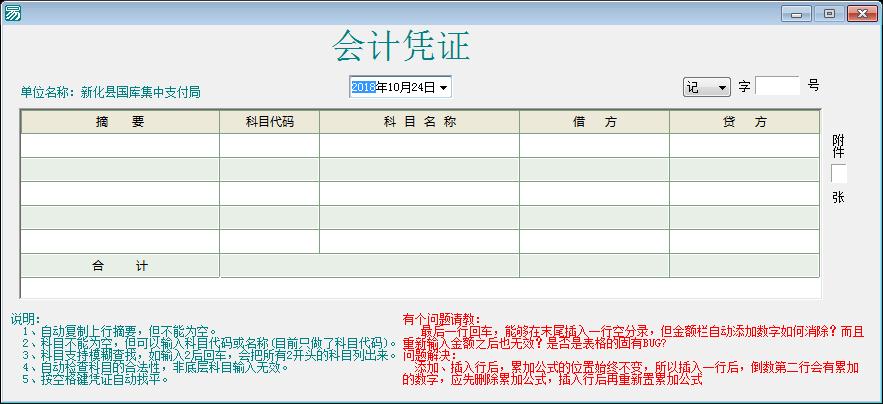
Task: Click the 摘要 column header
Action: click(x=120, y=122)
